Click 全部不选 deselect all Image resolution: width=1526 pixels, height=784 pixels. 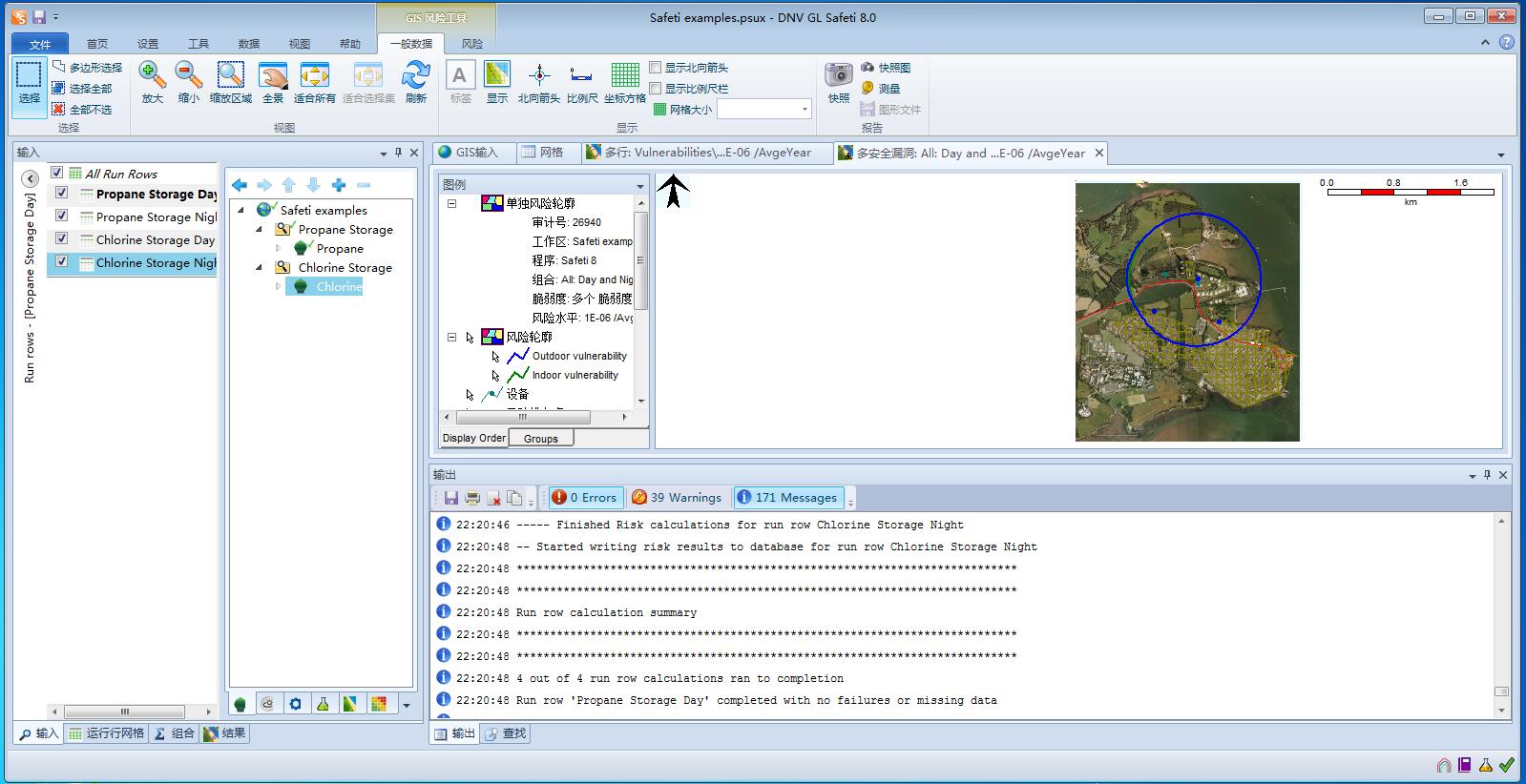coord(82,110)
